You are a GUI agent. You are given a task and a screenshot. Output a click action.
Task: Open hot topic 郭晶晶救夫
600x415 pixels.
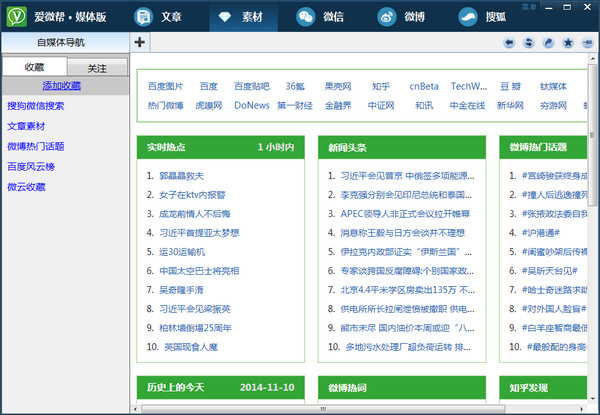[x=181, y=176]
